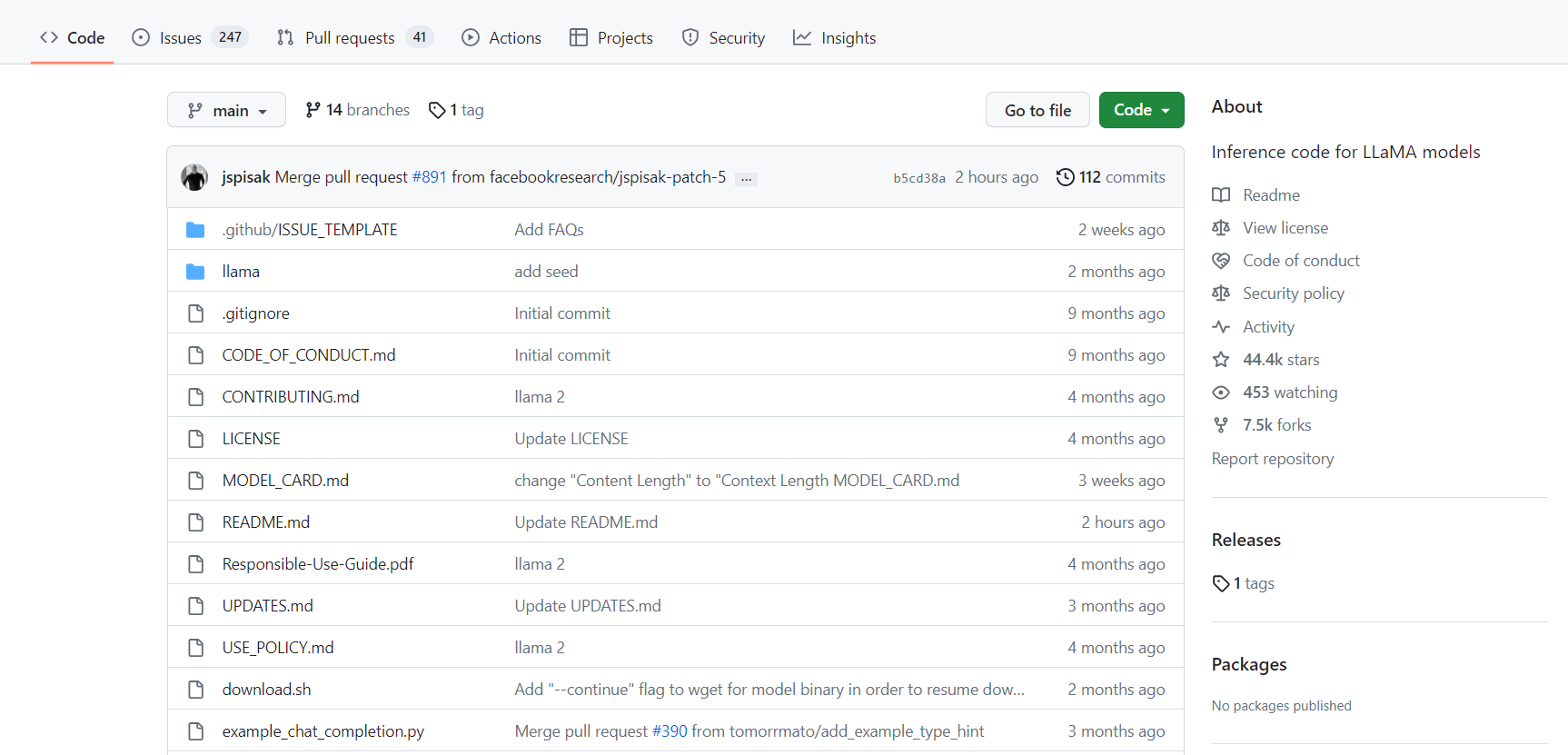1568x755 pixels.
Task: Open pull request #891 link
Action: (x=429, y=177)
